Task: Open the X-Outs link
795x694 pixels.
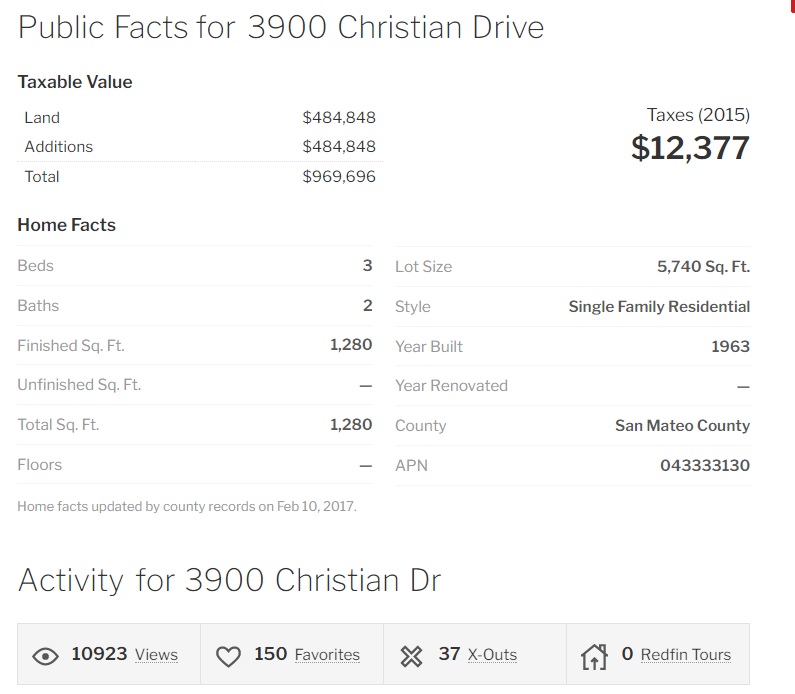Action: coord(492,655)
